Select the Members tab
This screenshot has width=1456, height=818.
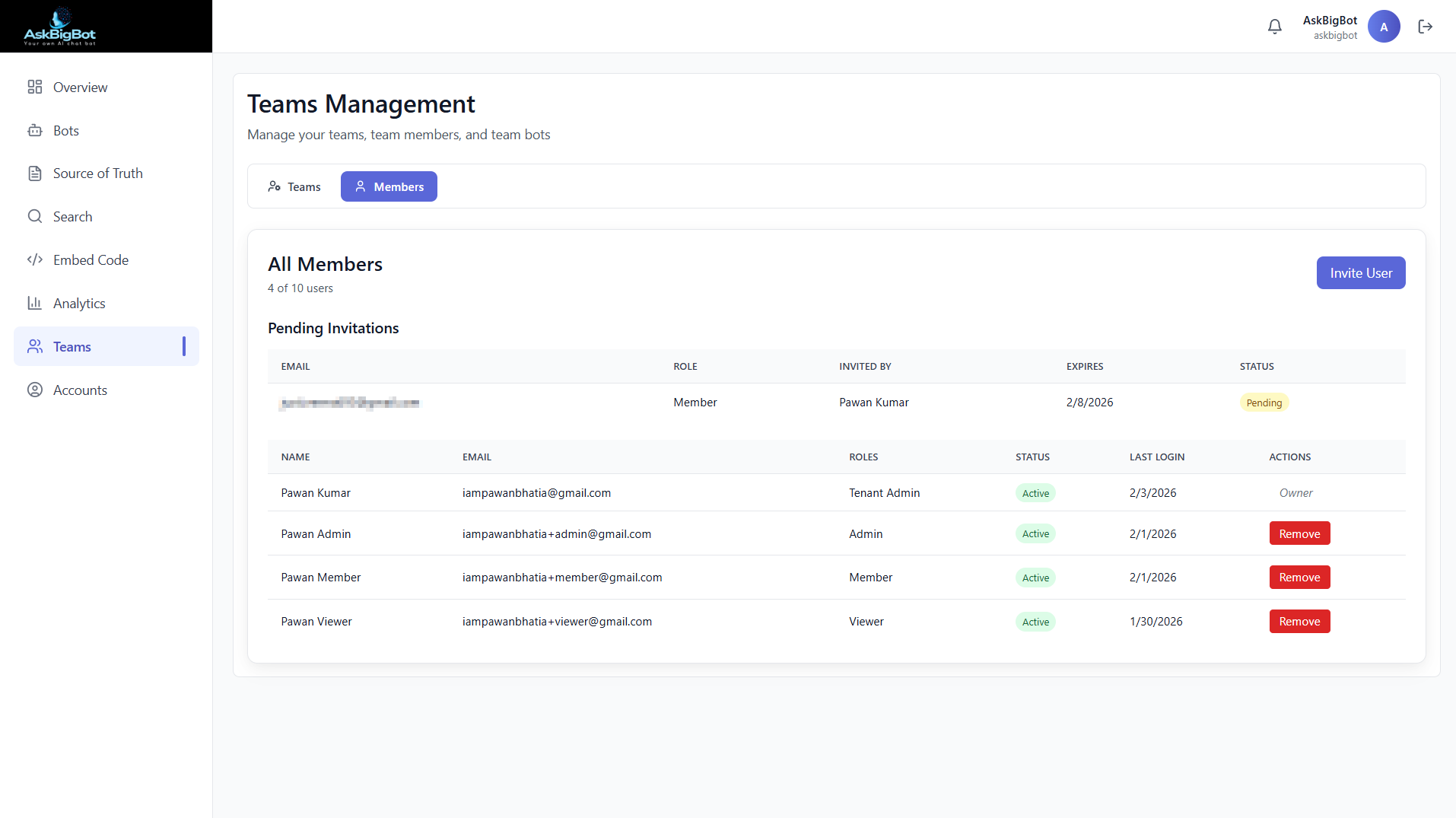click(x=389, y=186)
